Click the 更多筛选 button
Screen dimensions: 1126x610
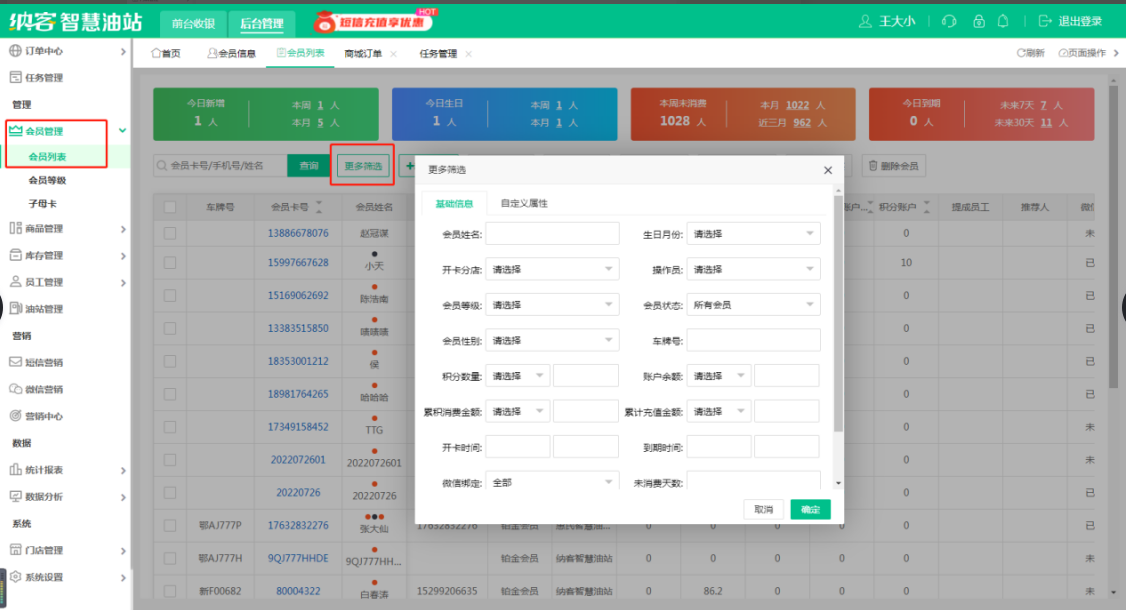tap(363, 166)
